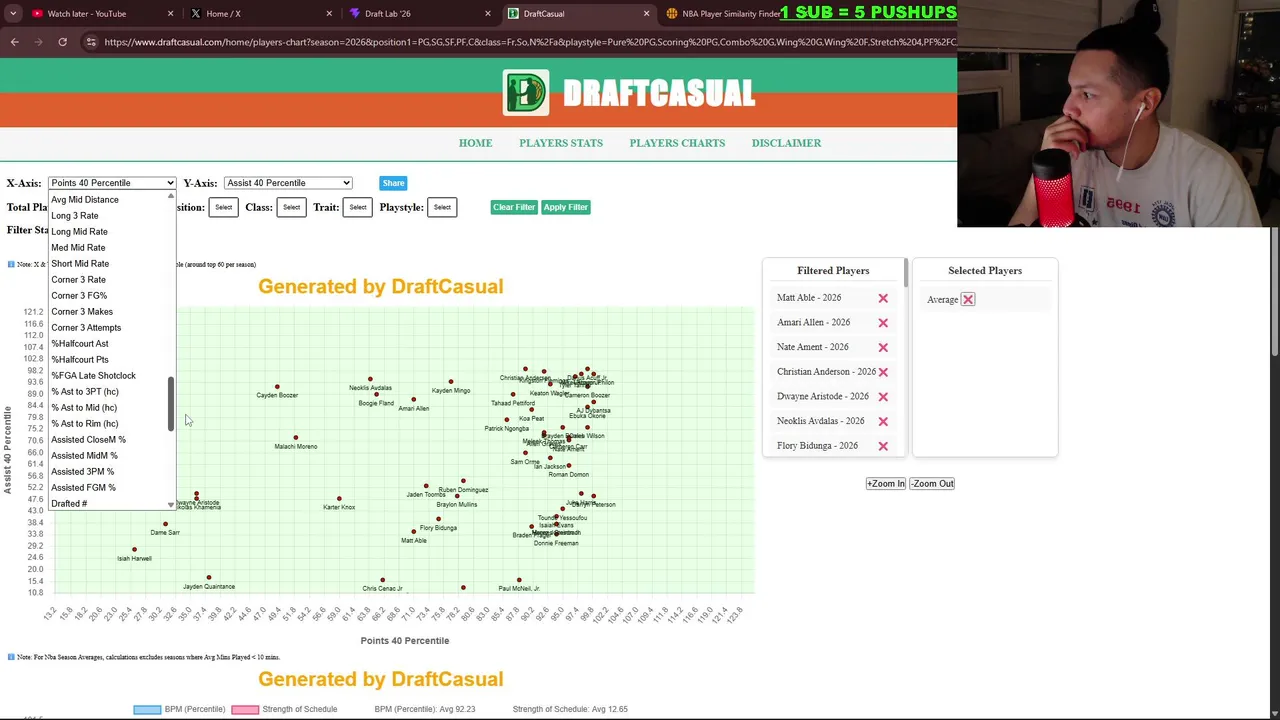The image size is (1280, 720).
Task: Toggle pink Strength of Schedule legend swatch
Action: click(x=245, y=710)
